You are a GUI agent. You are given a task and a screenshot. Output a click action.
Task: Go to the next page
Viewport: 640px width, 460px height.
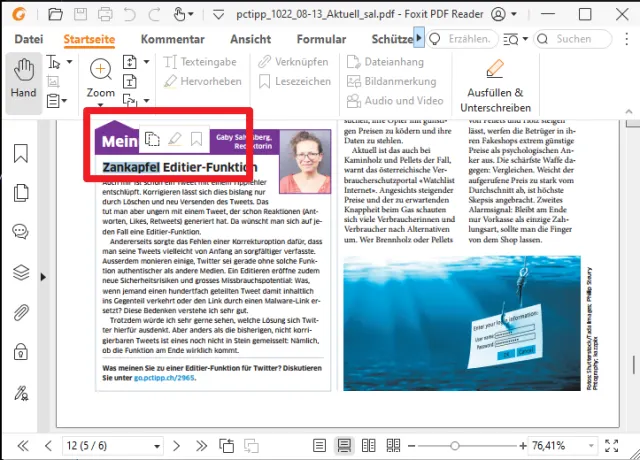coord(176,446)
